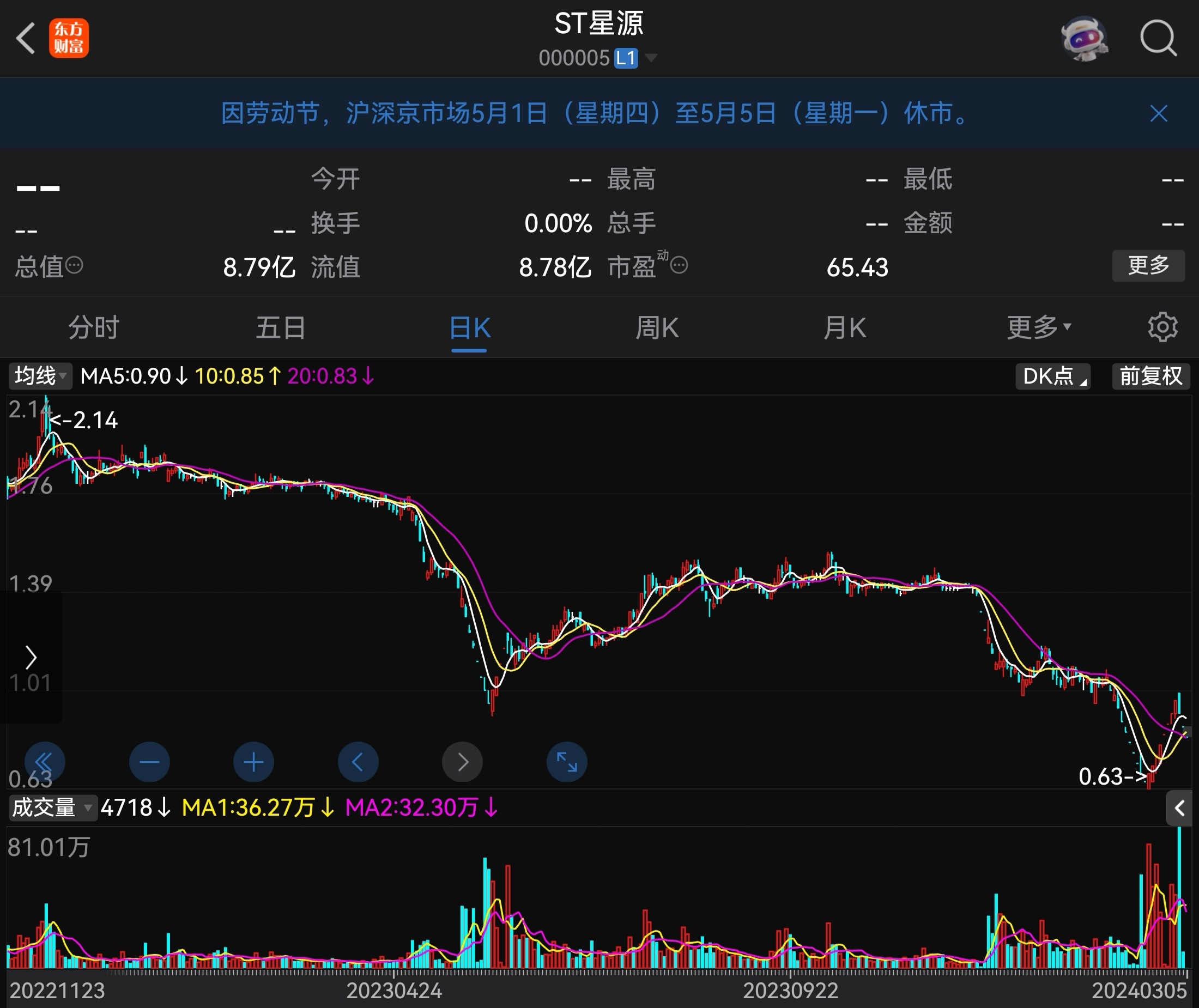Tap 流值 8.78亿 value
This screenshot has width=1199, height=1008.
555,267
